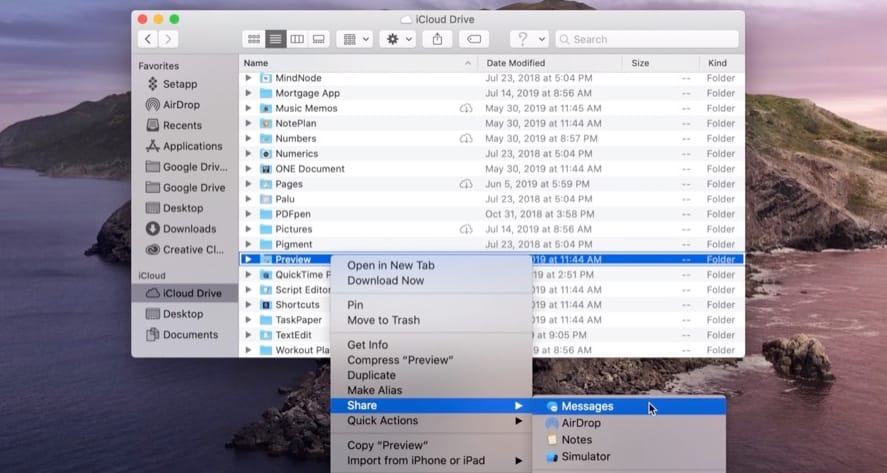Share via AirDrop in submenu
Viewport: 887px width, 473px height.
(629, 423)
